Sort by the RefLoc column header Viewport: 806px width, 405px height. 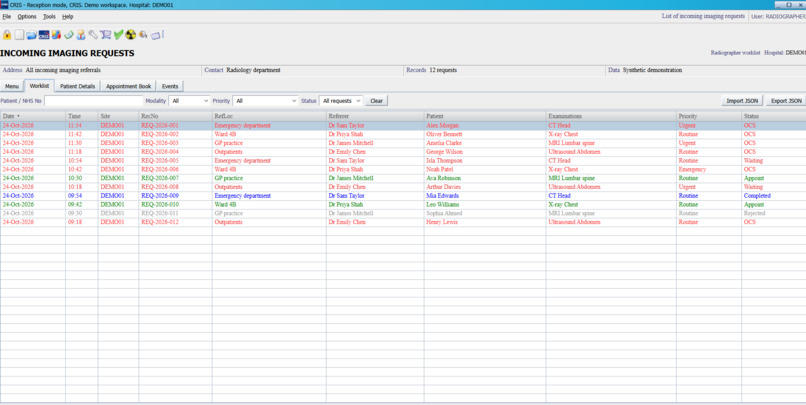coord(269,116)
